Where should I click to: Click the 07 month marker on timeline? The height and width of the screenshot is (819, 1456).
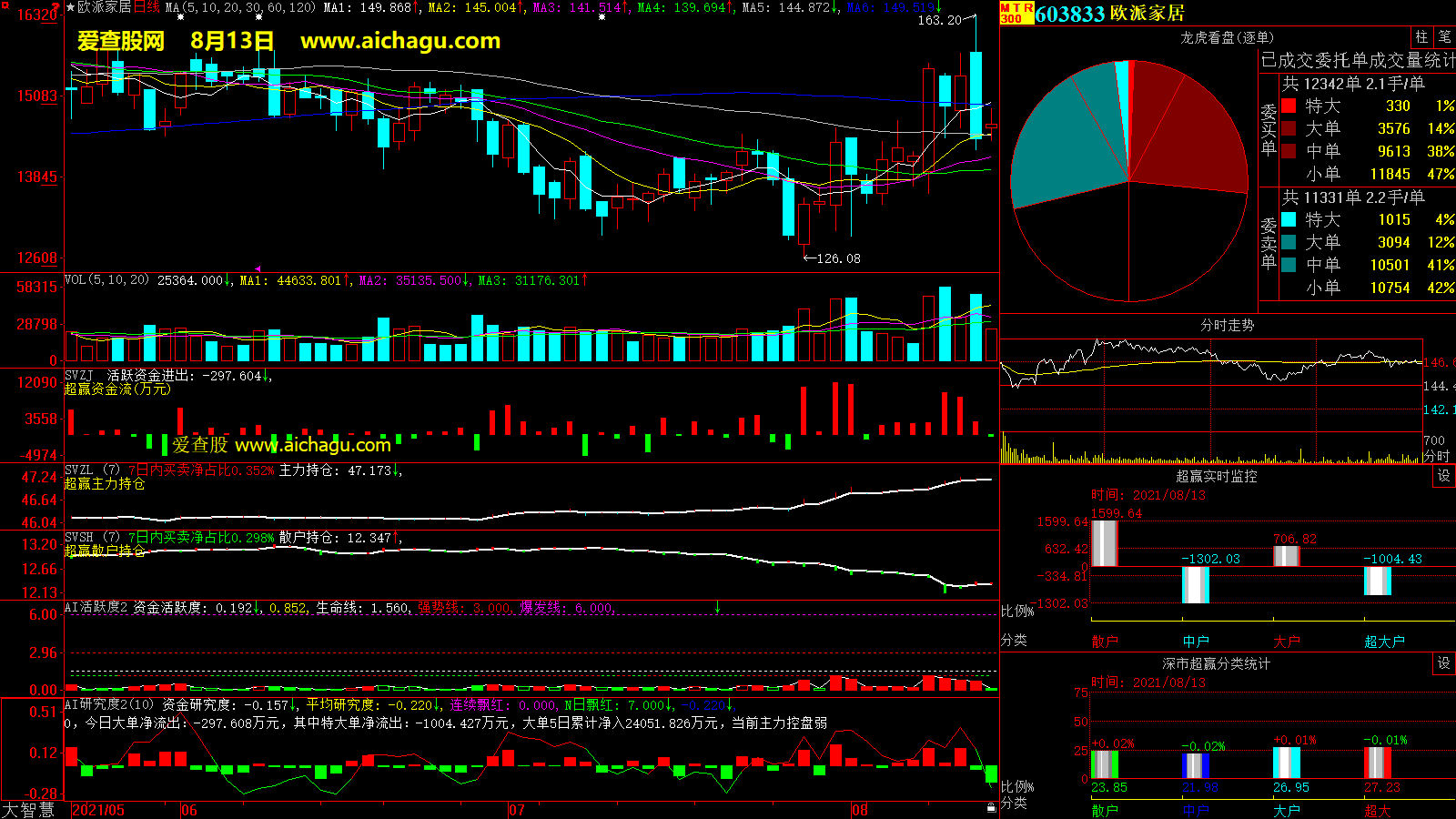pos(516,810)
